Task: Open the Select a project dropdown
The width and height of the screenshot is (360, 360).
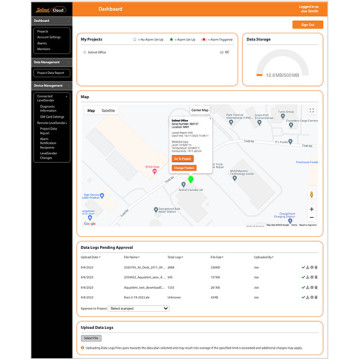Action: 138,309
